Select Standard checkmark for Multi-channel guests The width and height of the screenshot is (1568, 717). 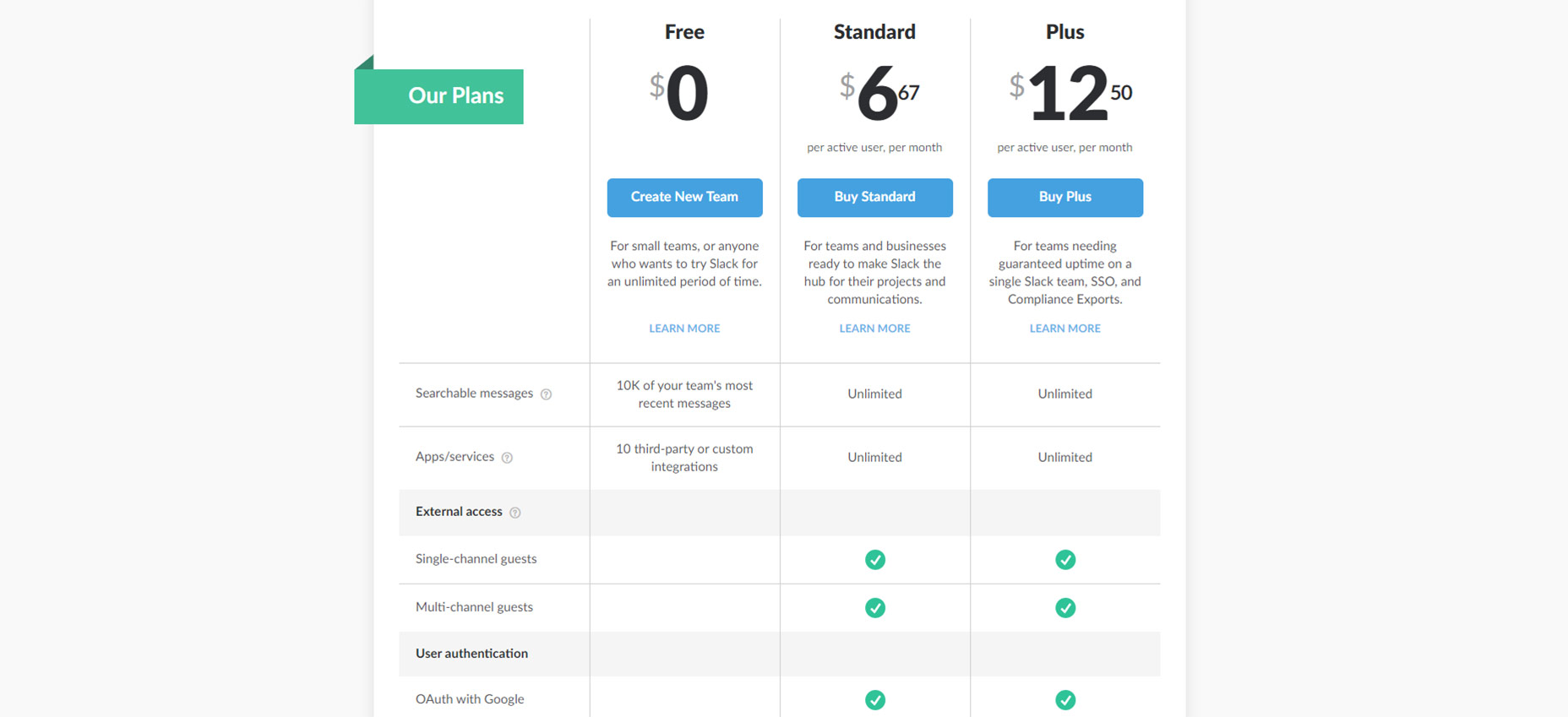874,608
